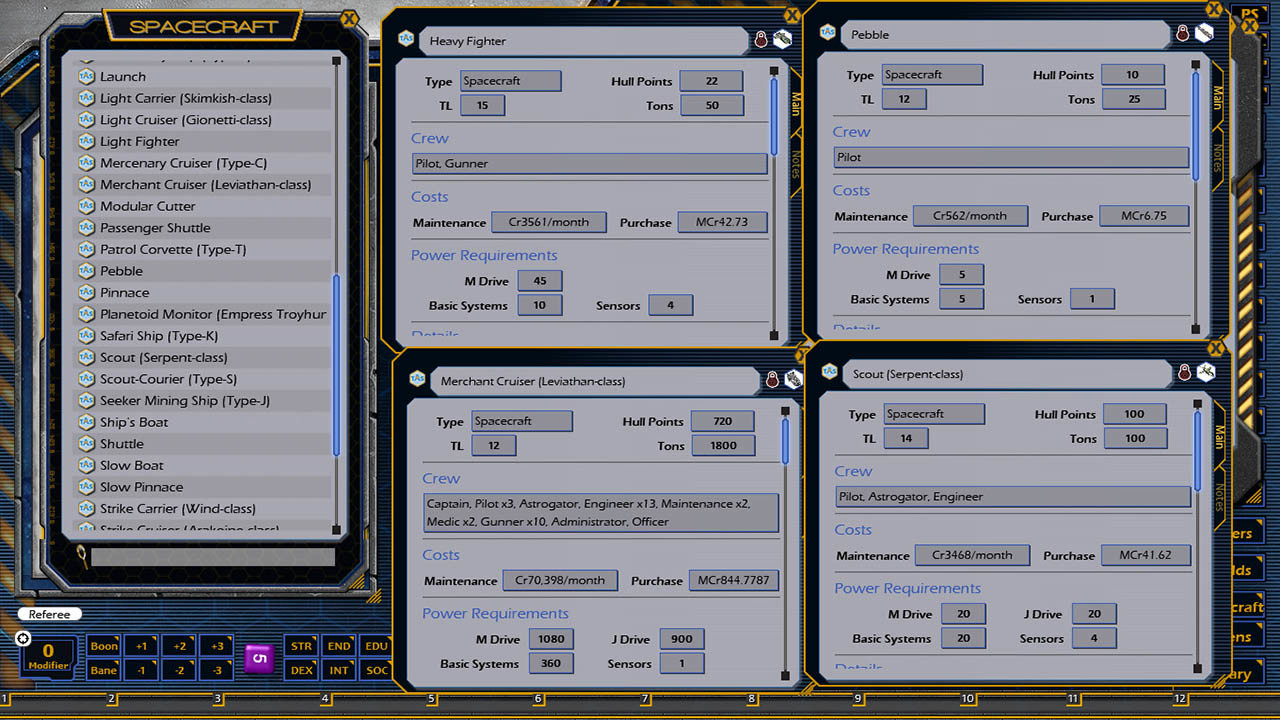This screenshot has width=1280, height=720.
Task: Click the purple d6 die icon
Action: pyautogui.click(x=259, y=657)
